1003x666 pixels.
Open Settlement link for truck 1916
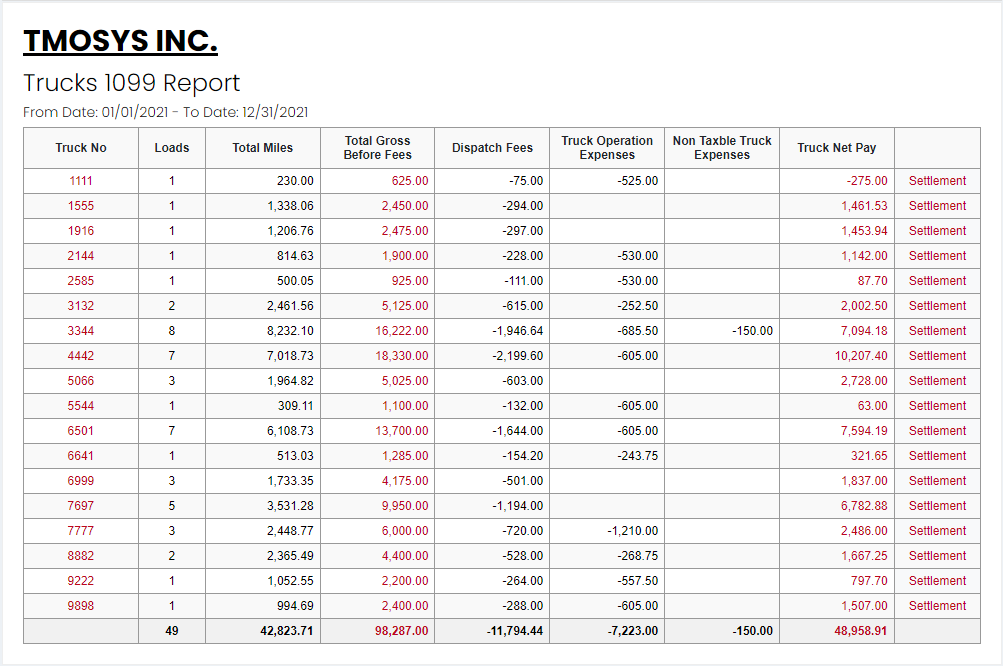pos(937,231)
